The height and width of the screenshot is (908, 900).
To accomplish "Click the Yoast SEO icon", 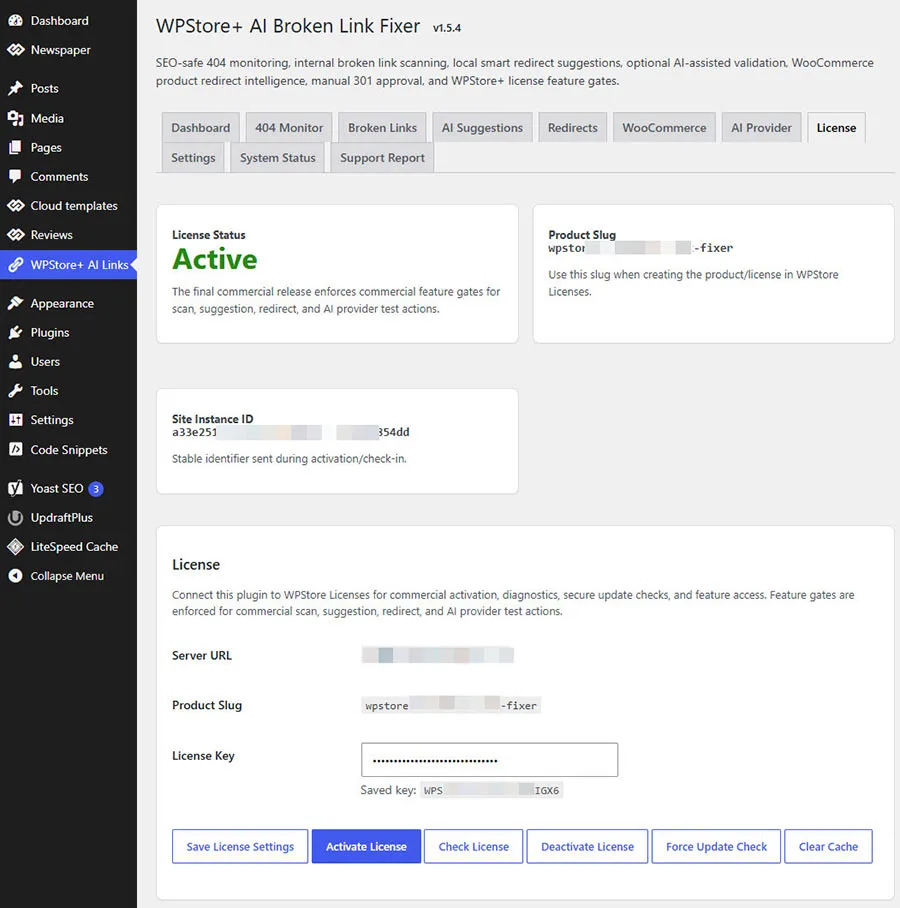I will 15,488.
